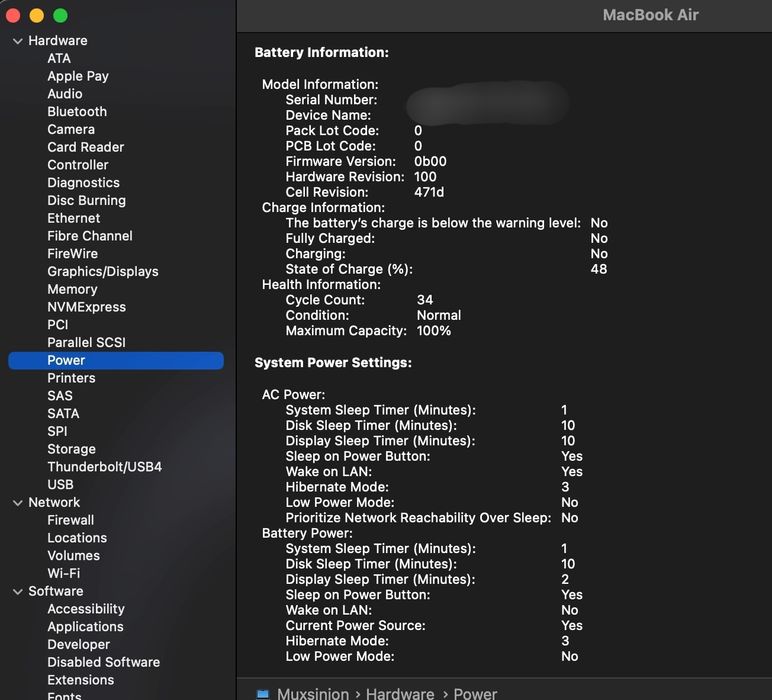Show FireWire information

pyautogui.click(x=72, y=254)
